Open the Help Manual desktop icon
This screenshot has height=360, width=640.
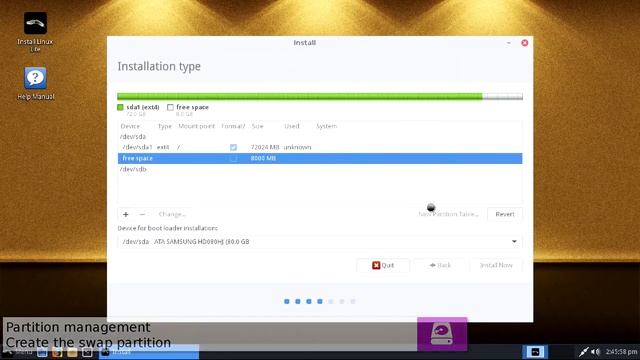coord(36,84)
